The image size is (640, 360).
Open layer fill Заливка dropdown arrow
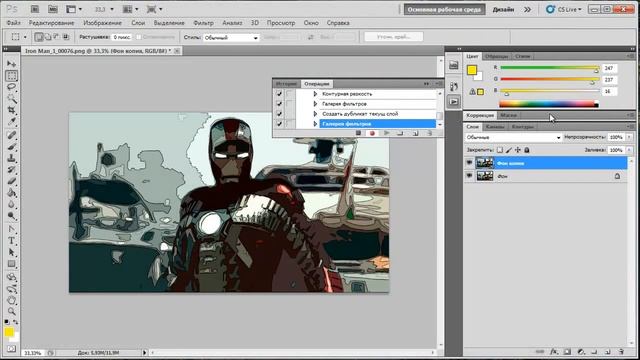pos(629,150)
